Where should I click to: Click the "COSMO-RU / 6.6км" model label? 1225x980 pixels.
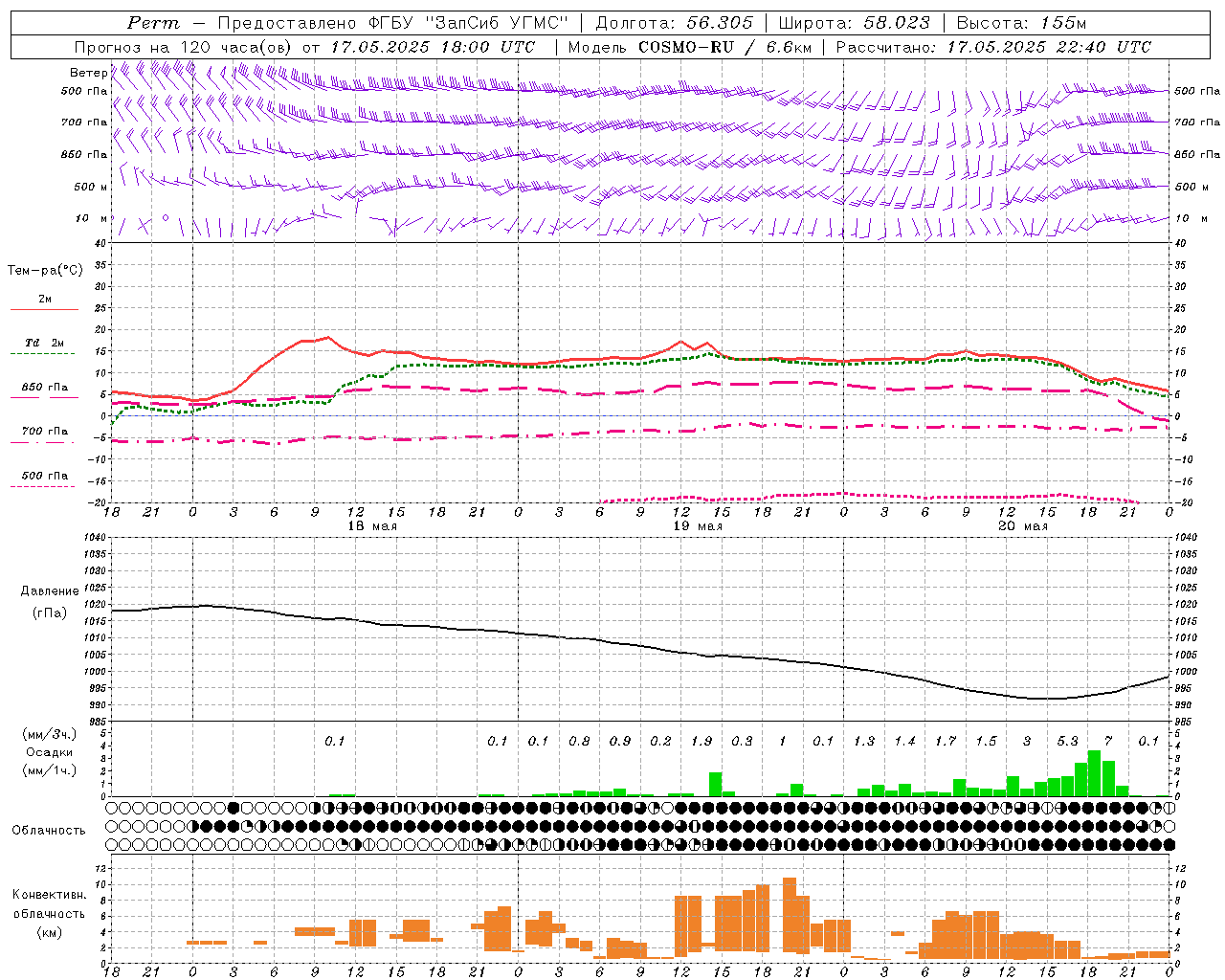click(x=724, y=47)
